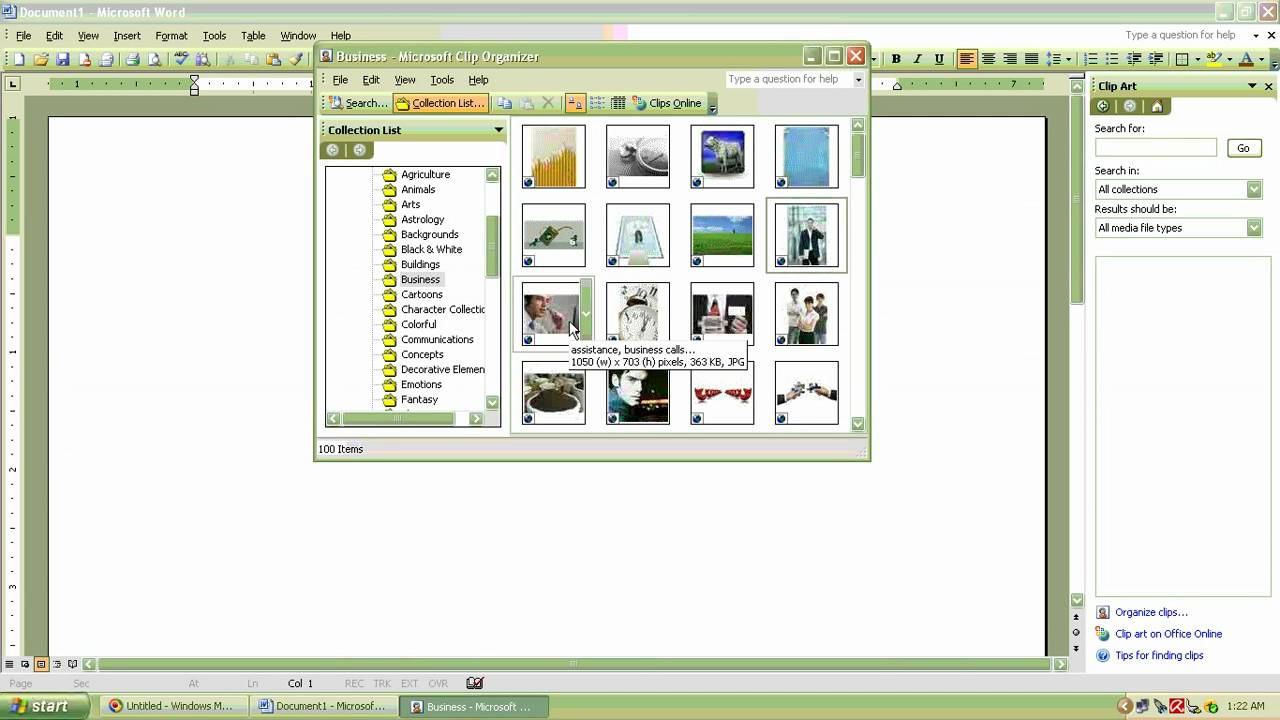This screenshot has height=720, width=1280.
Task: Justify text using Word toolbar
Action: click(1031, 59)
